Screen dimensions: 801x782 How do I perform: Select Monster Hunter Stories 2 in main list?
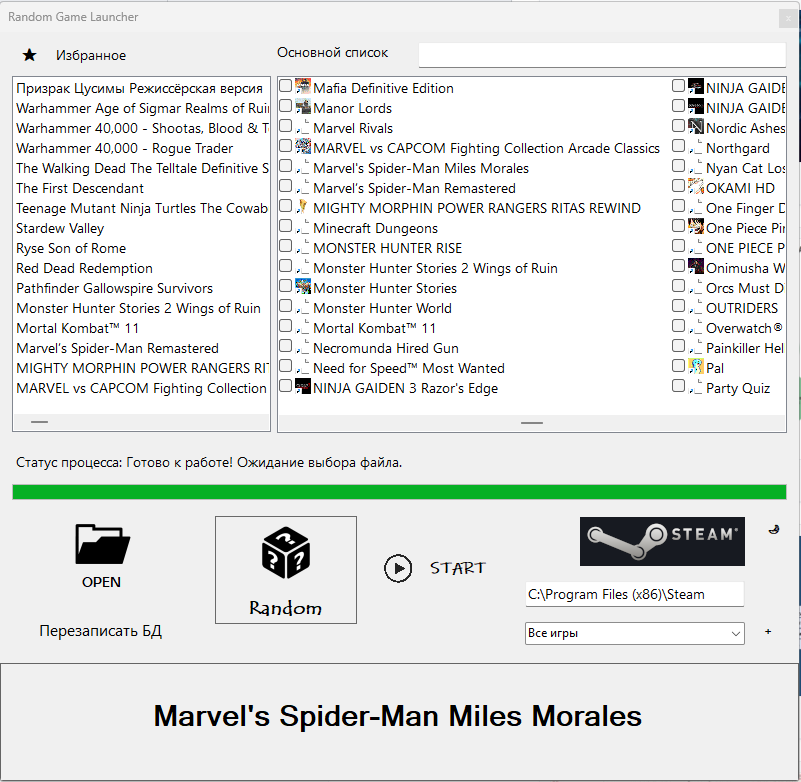tap(435, 268)
